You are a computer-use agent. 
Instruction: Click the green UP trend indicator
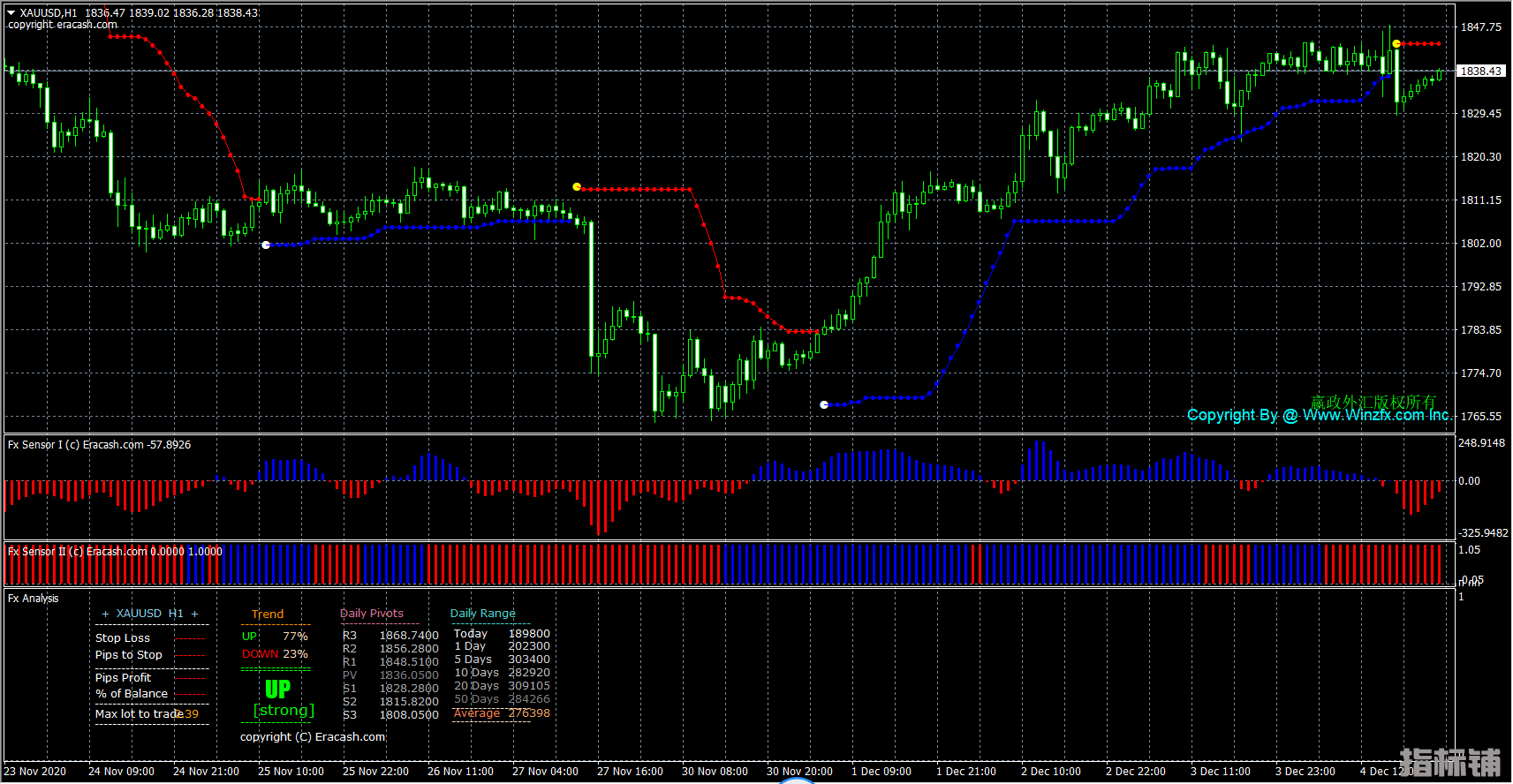pos(277,689)
